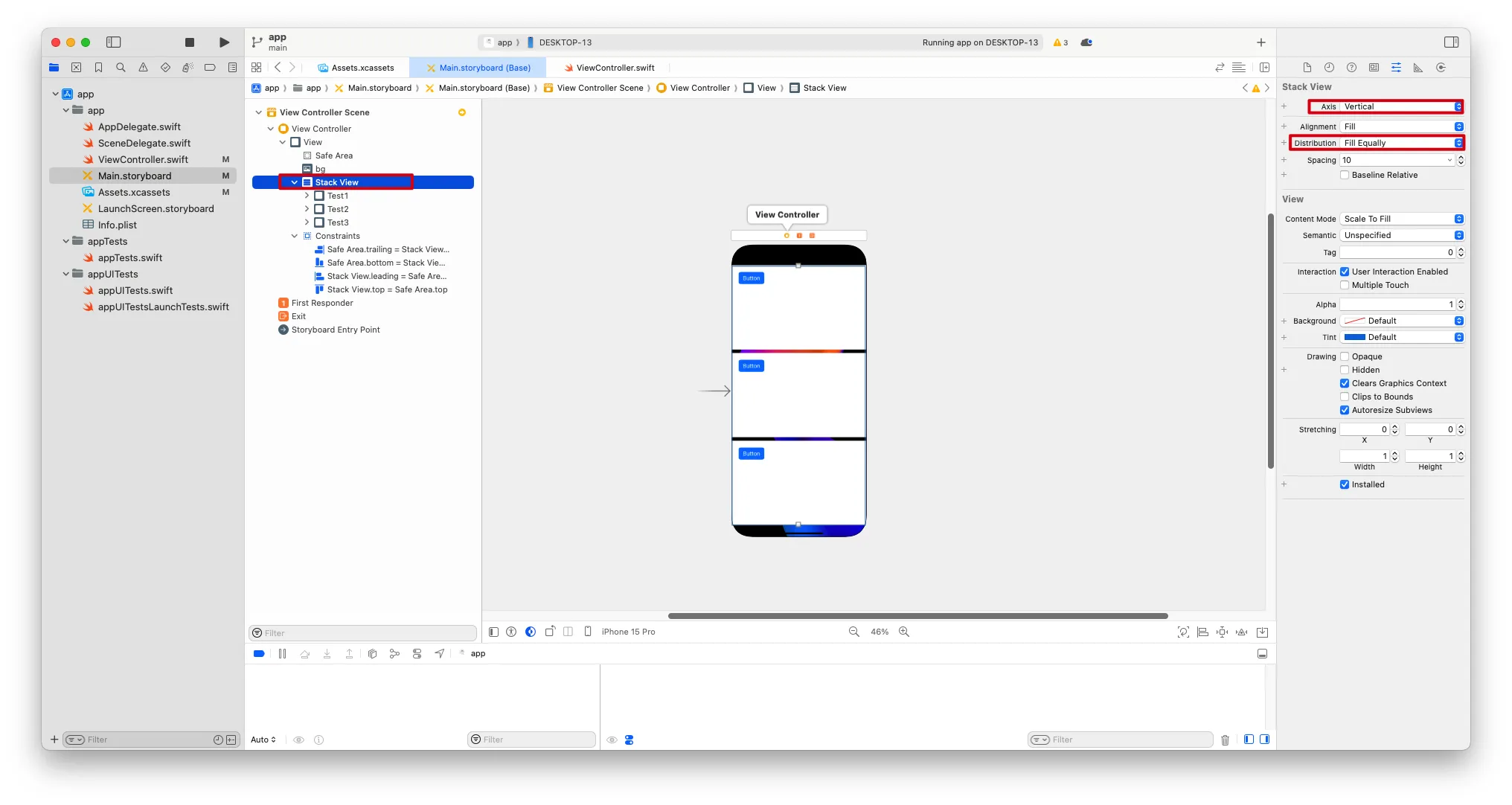Image resolution: width=1512 pixels, height=805 pixels.
Task: Open the Identity inspector icon
Action: coord(1374,68)
